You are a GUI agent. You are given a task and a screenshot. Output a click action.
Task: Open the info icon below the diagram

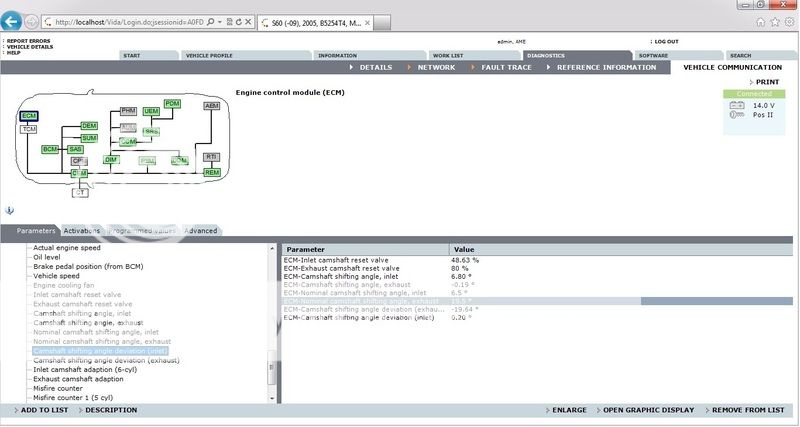coord(9,211)
